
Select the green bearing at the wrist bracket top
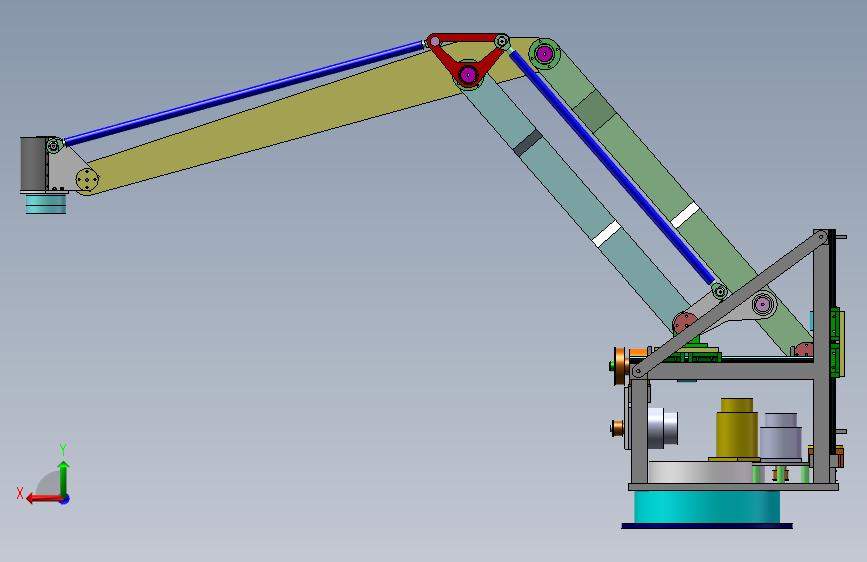(54, 146)
